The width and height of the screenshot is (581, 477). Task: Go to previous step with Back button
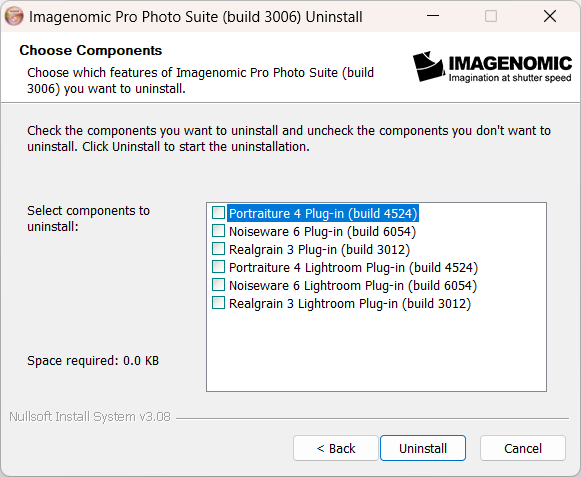(x=336, y=448)
